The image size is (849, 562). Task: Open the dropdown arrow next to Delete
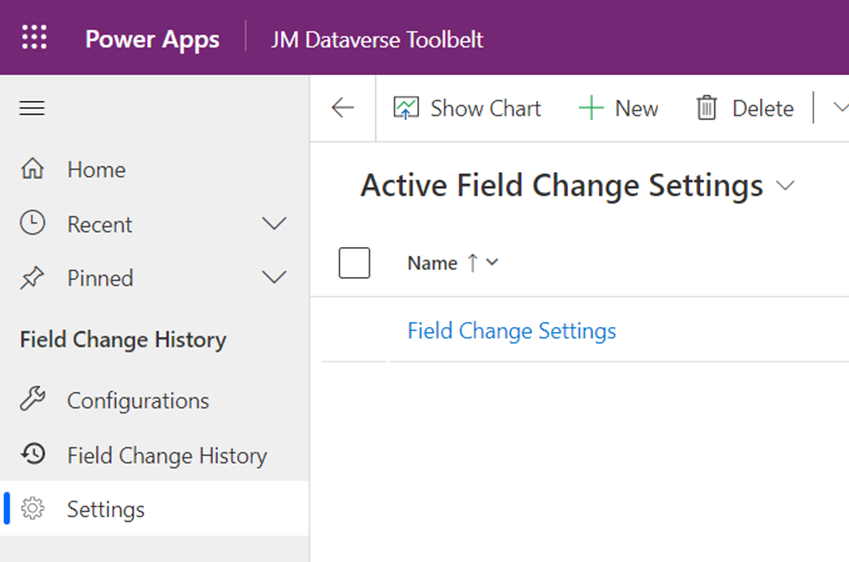[x=839, y=108]
